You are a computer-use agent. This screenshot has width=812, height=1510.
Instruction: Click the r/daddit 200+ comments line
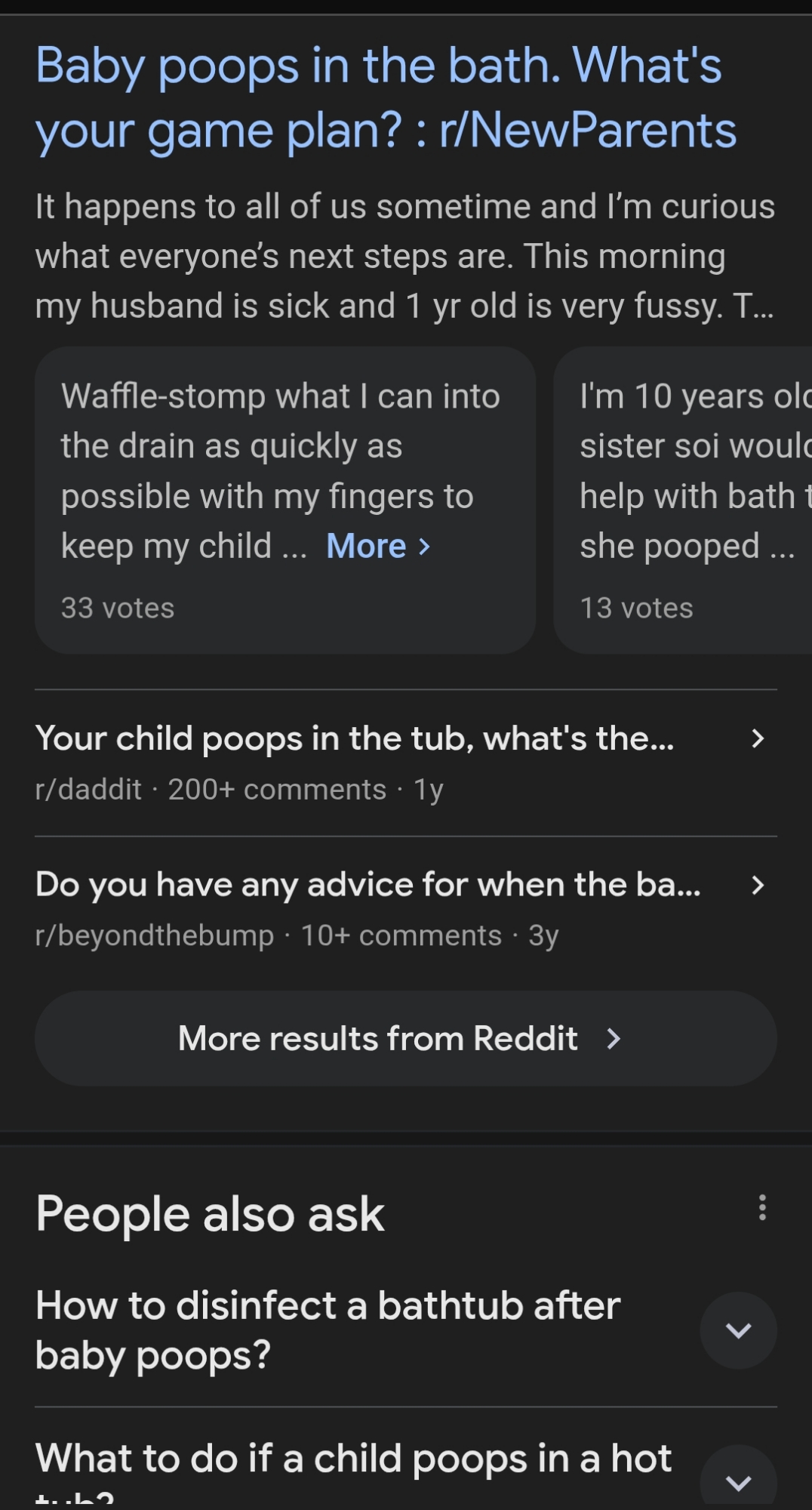click(x=239, y=790)
